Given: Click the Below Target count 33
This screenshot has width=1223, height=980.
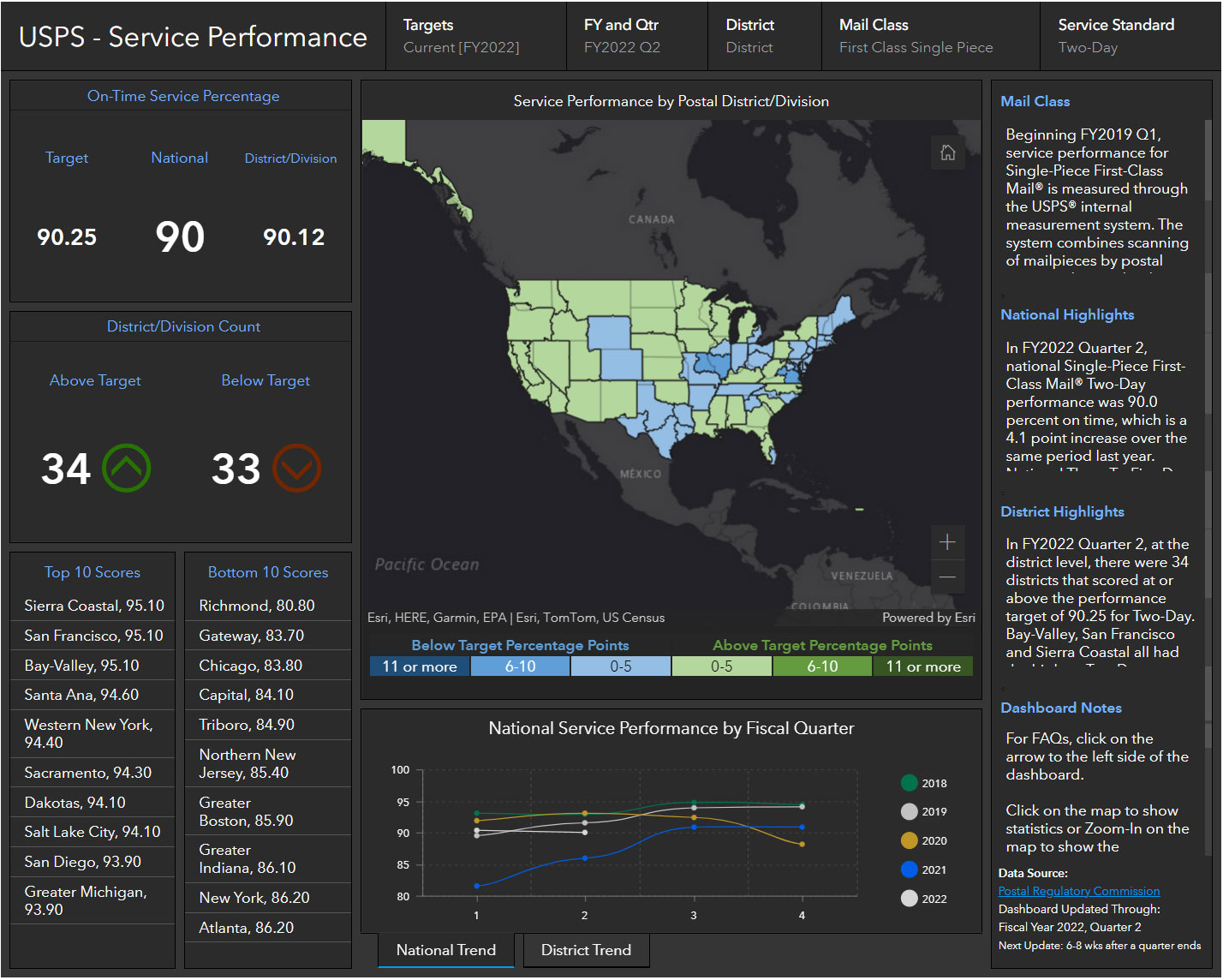Looking at the screenshot, I should (236, 469).
